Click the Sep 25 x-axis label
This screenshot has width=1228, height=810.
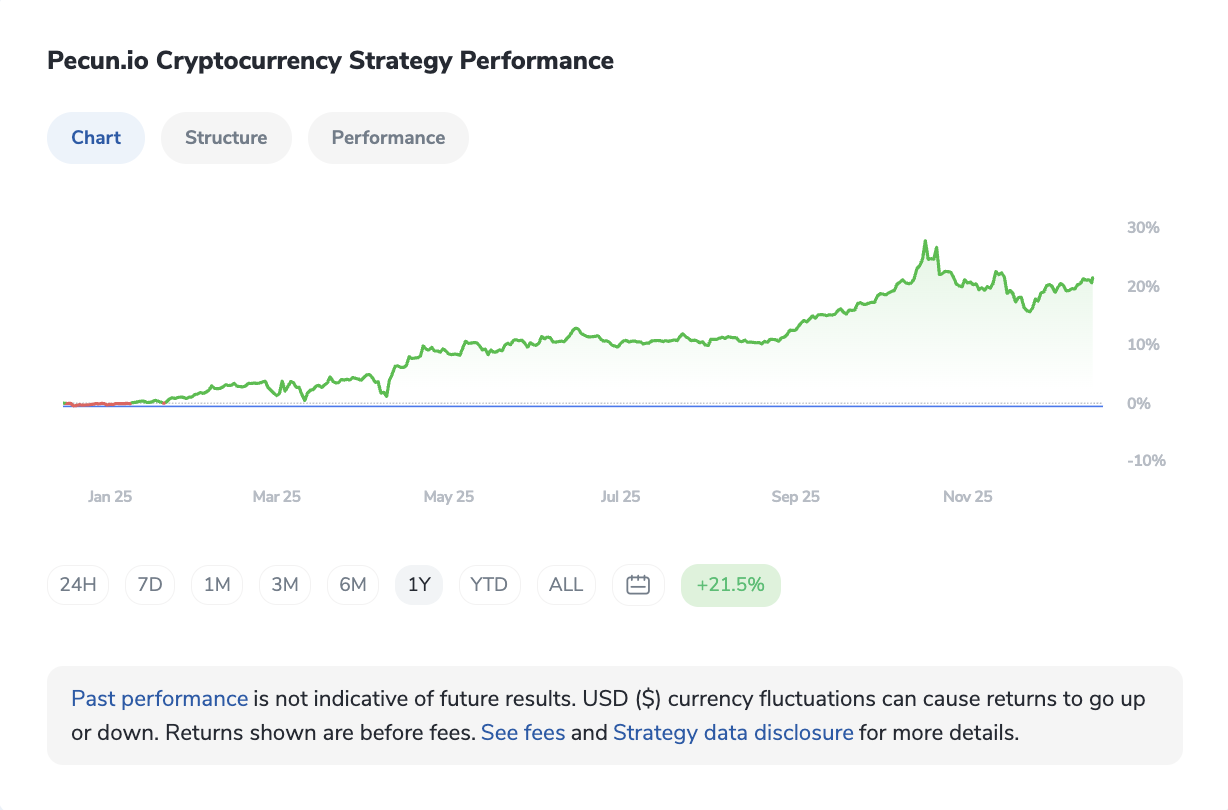tap(796, 496)
